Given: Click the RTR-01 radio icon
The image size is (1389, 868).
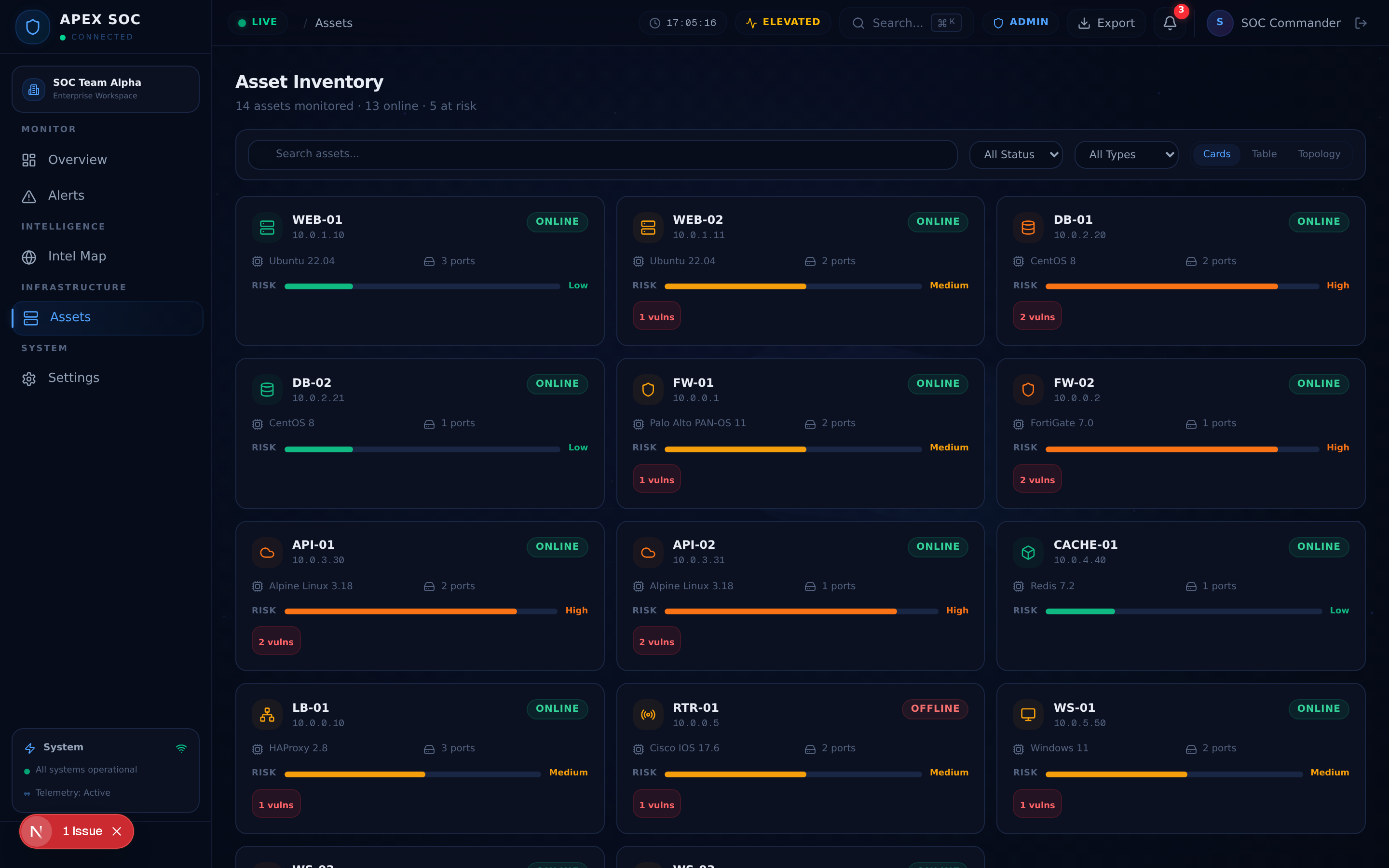Looking at the screenshot, I should click(x=648, y=715).
